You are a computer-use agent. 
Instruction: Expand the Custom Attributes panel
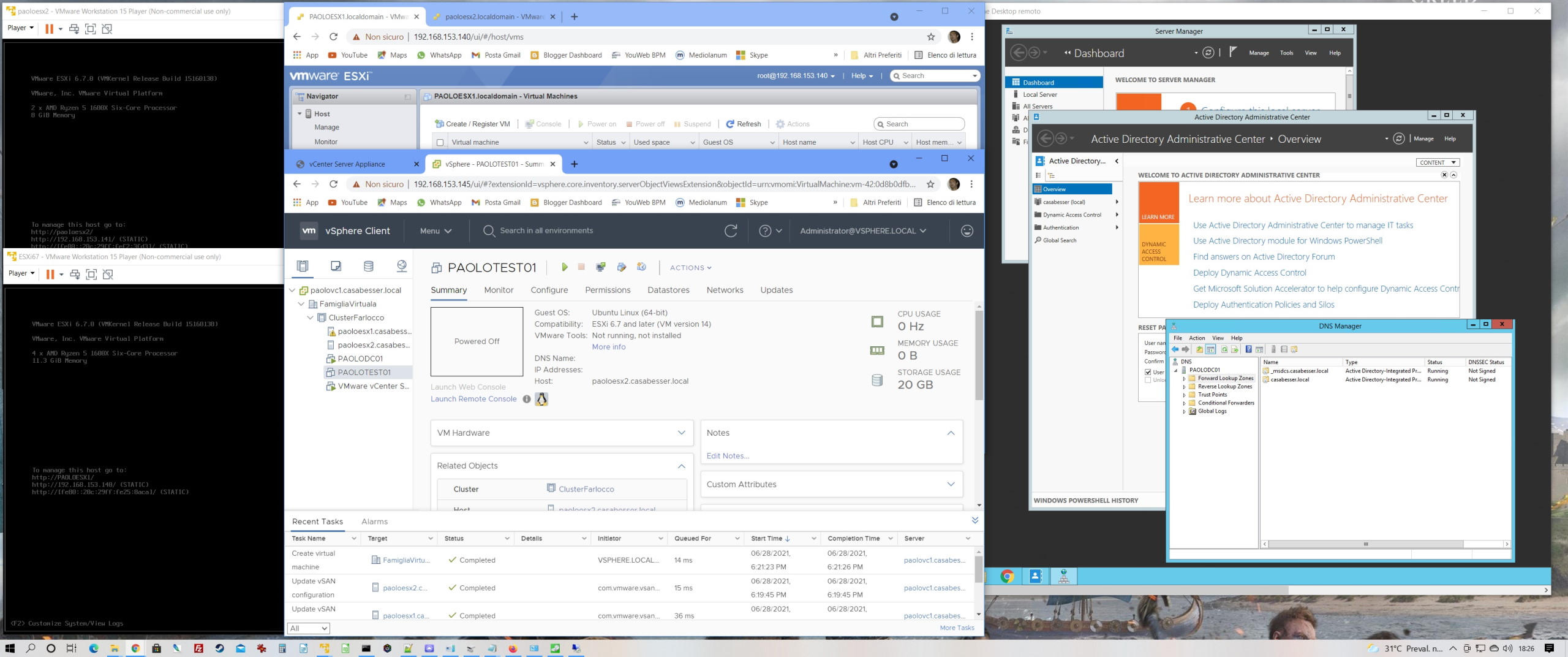(951, 484)
